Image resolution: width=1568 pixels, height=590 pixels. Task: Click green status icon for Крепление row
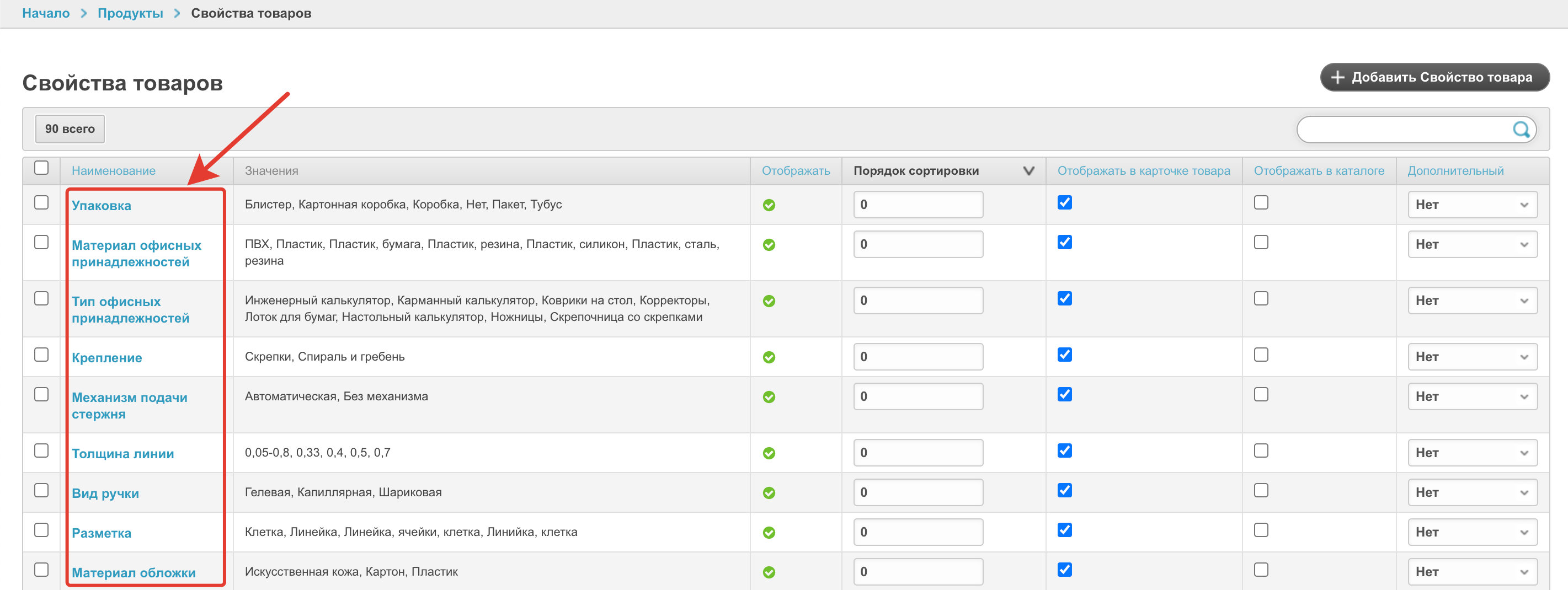(x=769, y=357)
